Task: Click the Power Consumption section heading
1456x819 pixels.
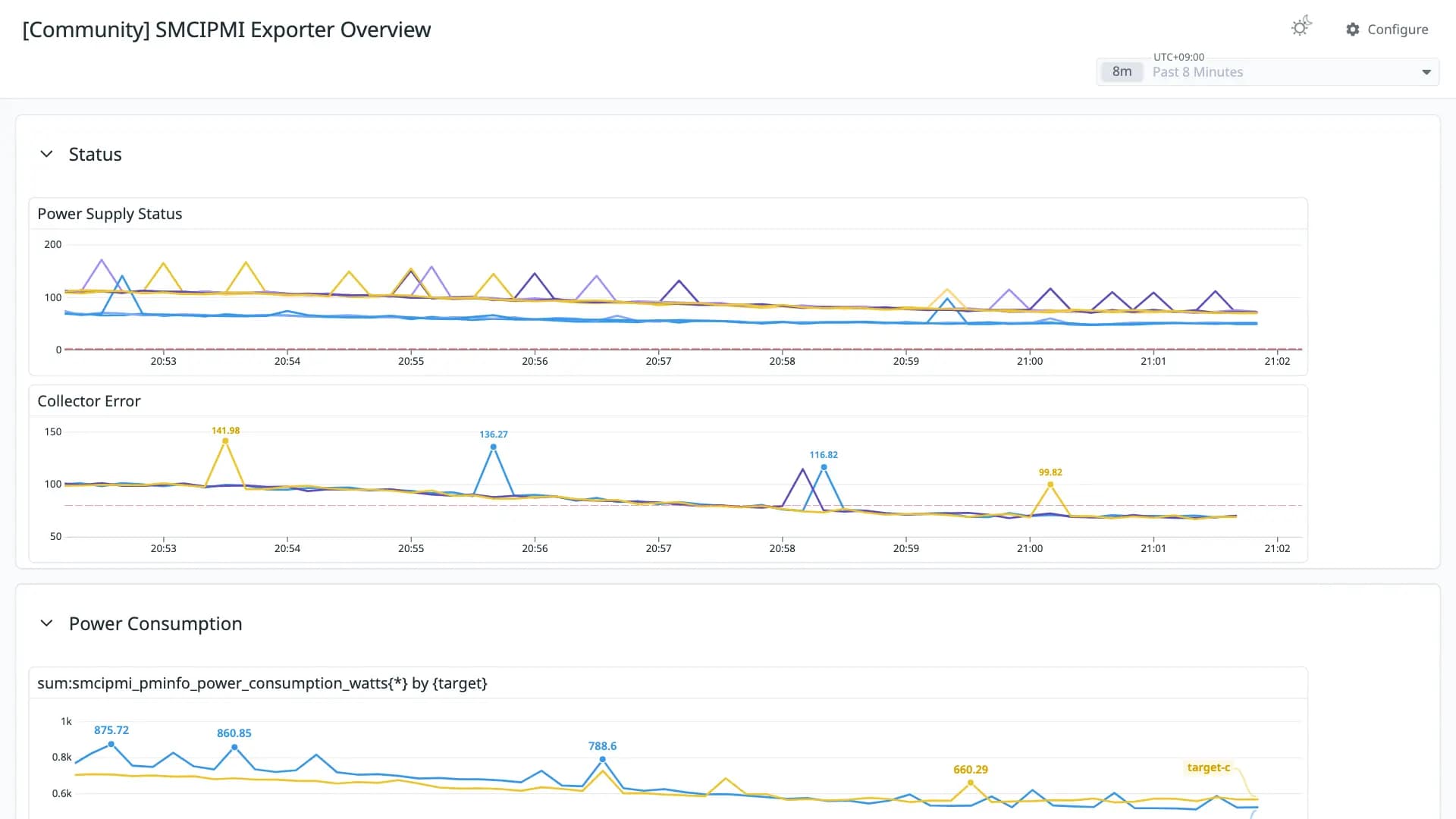Action: coord(155,624)
